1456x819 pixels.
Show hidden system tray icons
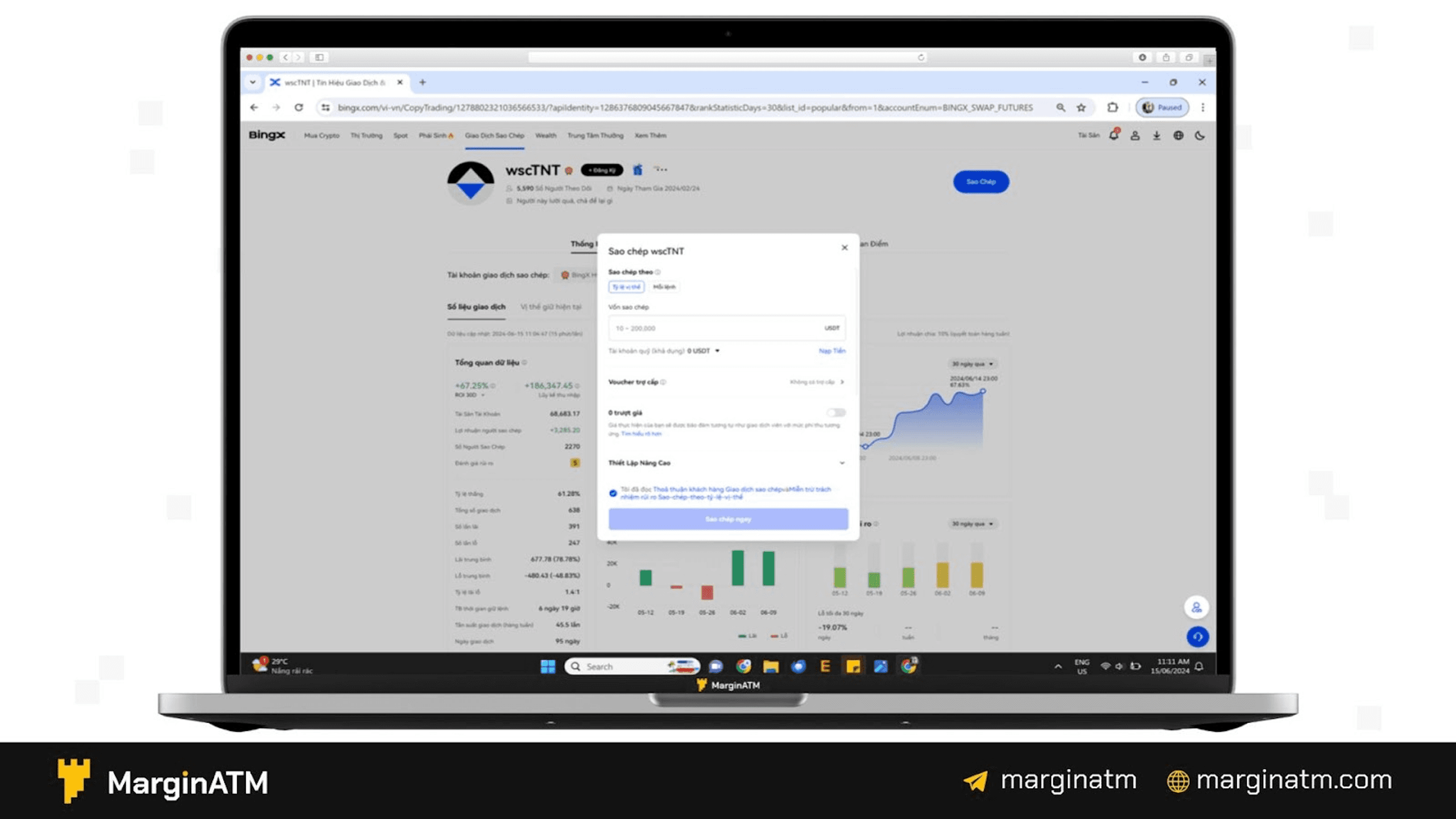1058,667
